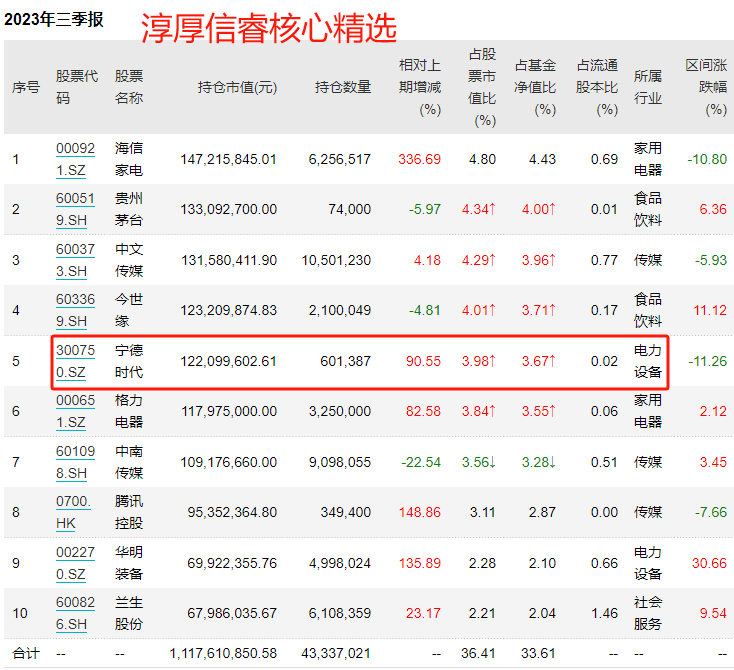Click the 持仓数量 column header

343,87
